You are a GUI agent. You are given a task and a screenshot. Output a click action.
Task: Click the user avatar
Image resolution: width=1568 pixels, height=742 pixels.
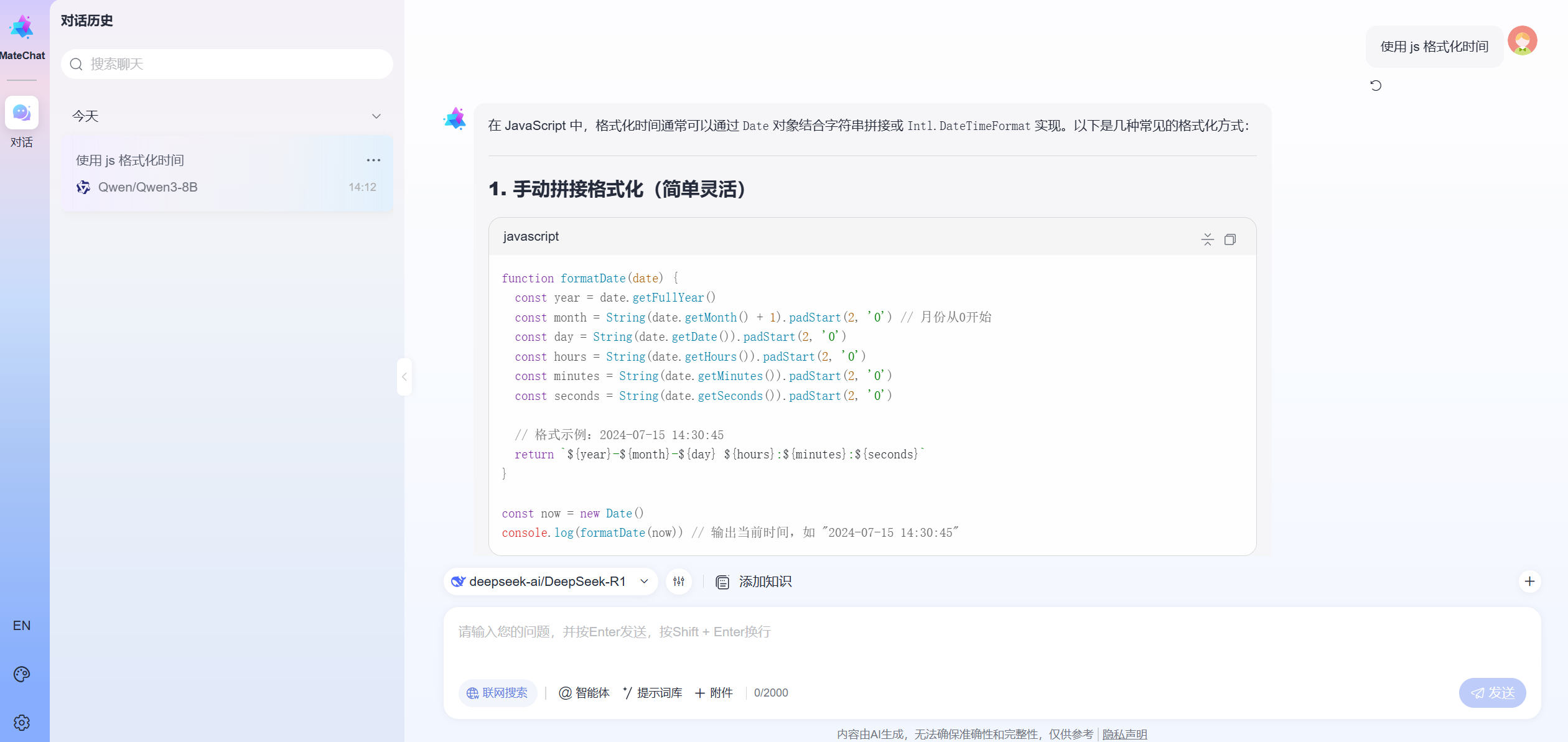click(1523, 41)
